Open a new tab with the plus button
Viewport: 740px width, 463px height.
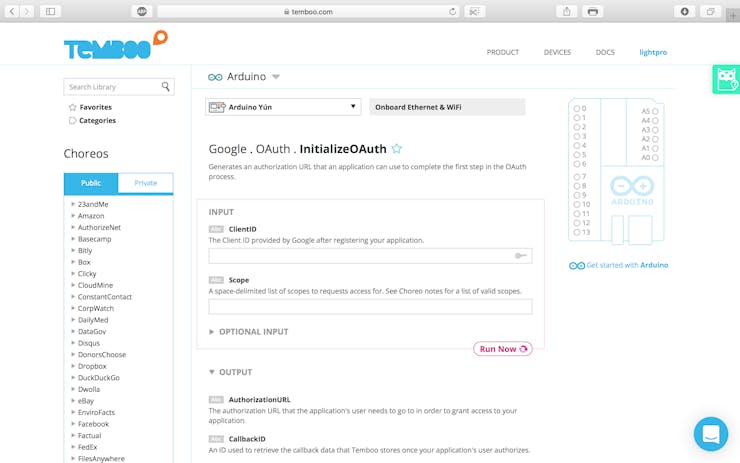click(x=732, y=16)
